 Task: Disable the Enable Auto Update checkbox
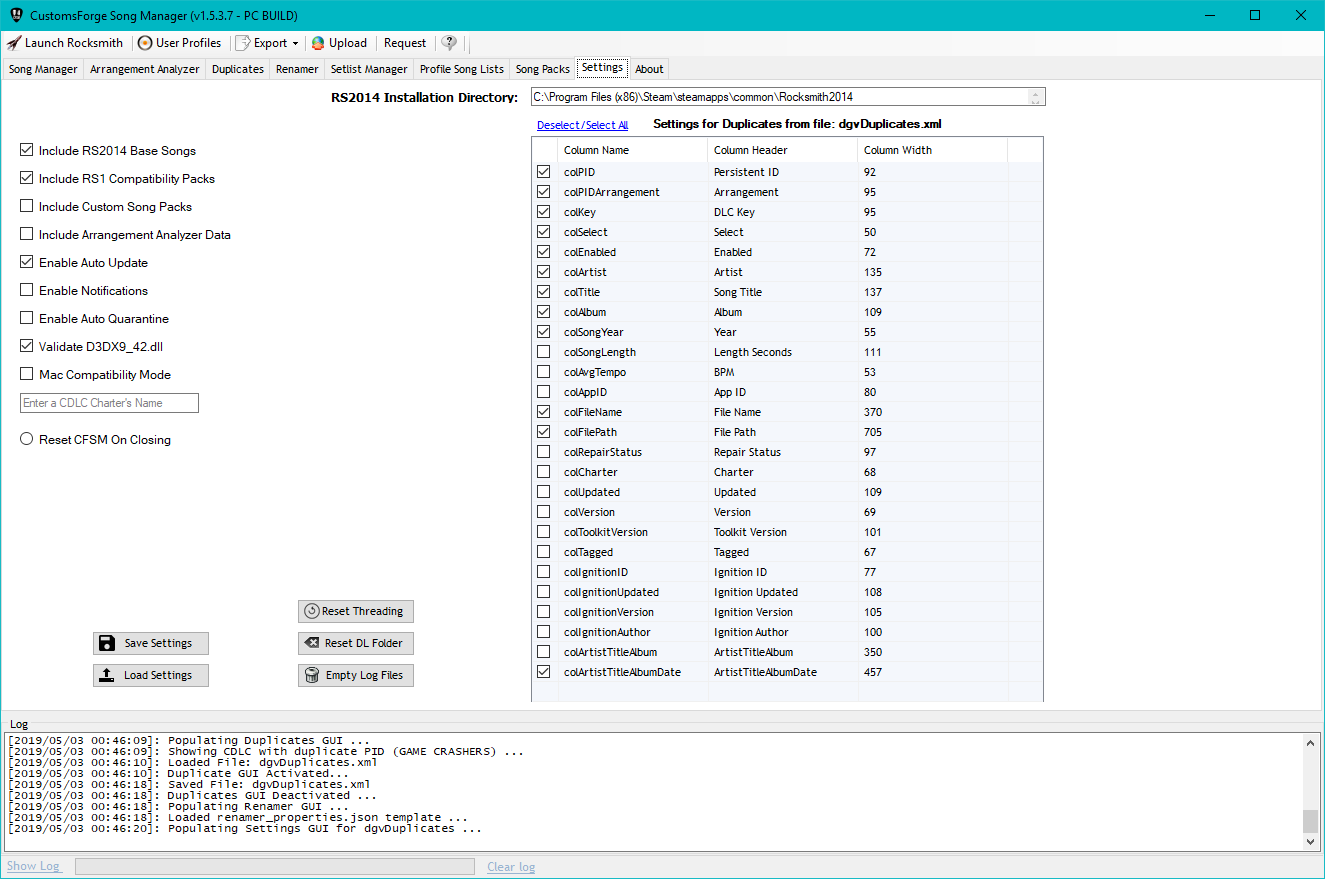click(25, 262)
